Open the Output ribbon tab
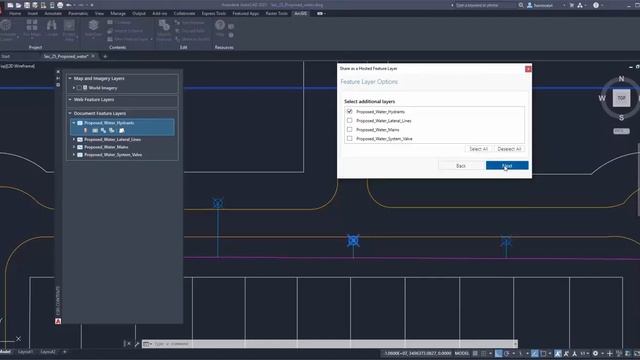 139,13
